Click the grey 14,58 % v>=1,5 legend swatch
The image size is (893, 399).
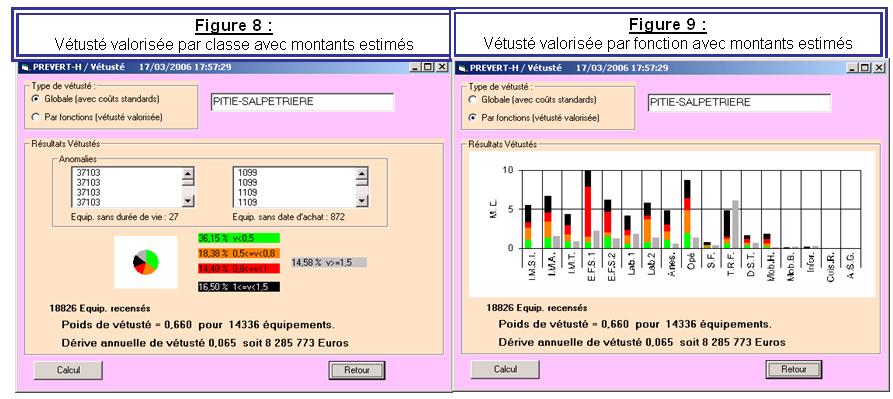[329, 263]
